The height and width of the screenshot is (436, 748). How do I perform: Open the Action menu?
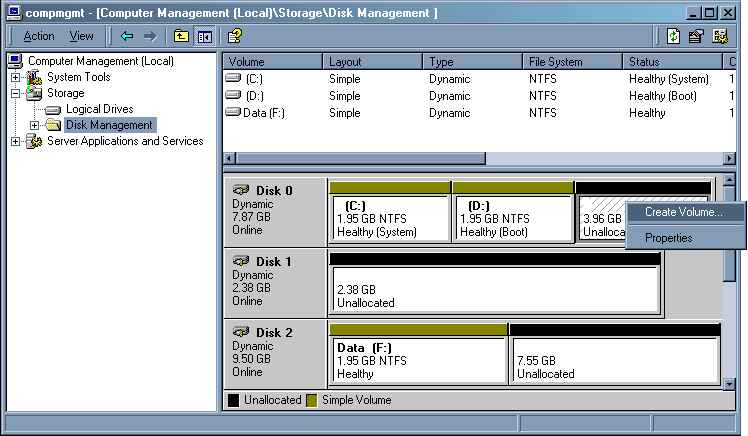point(39,36)
